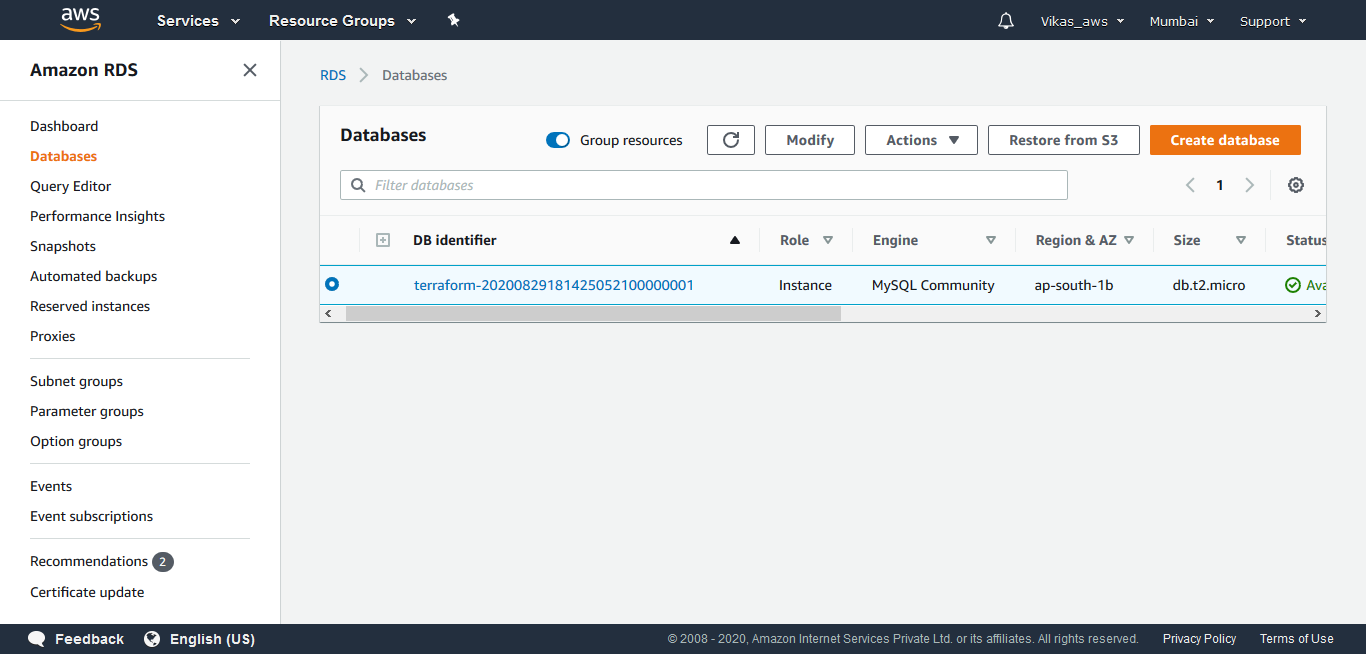Viewport: 1366px width, 654px height.
Task: Open Events page
Action: [x=51, y=486]
